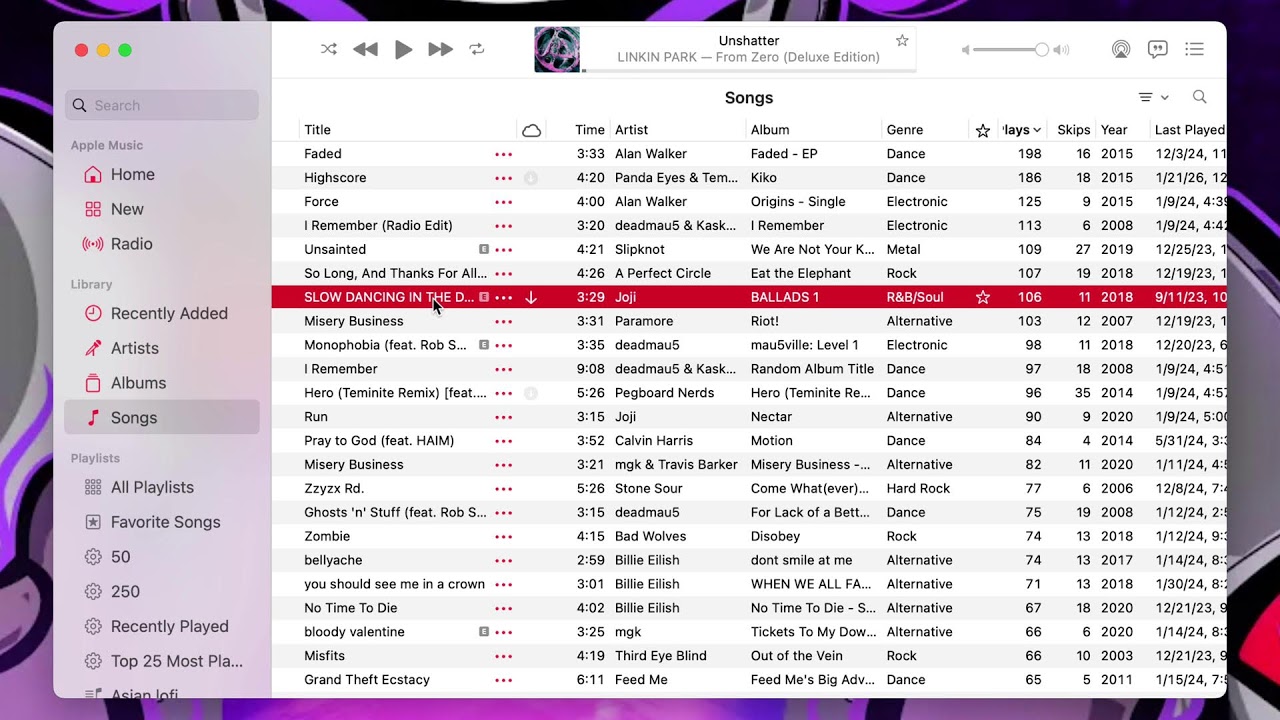
Task: Open more options for SLOW DANCING IN THE DARK
Action: [x=503, y=298]
